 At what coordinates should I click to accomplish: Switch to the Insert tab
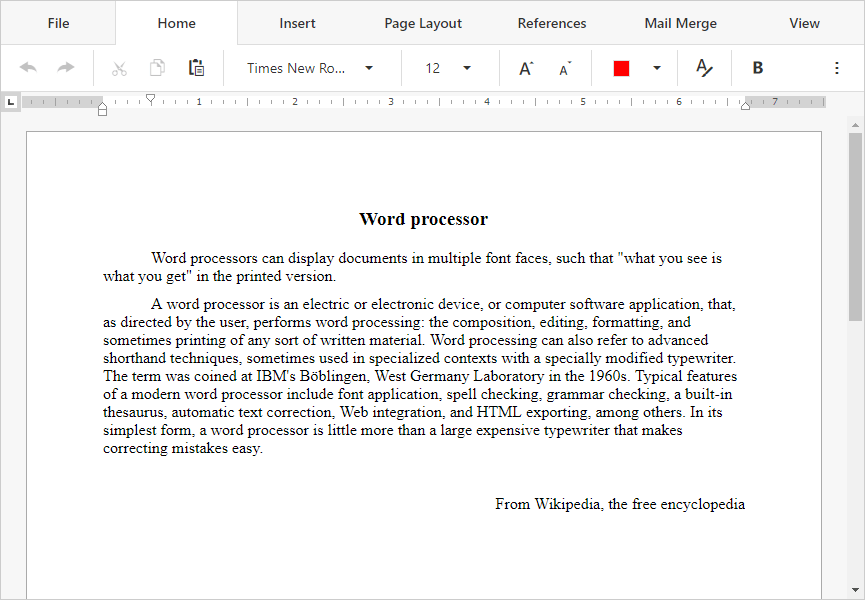pyautogui.click(x=297, y=23)
